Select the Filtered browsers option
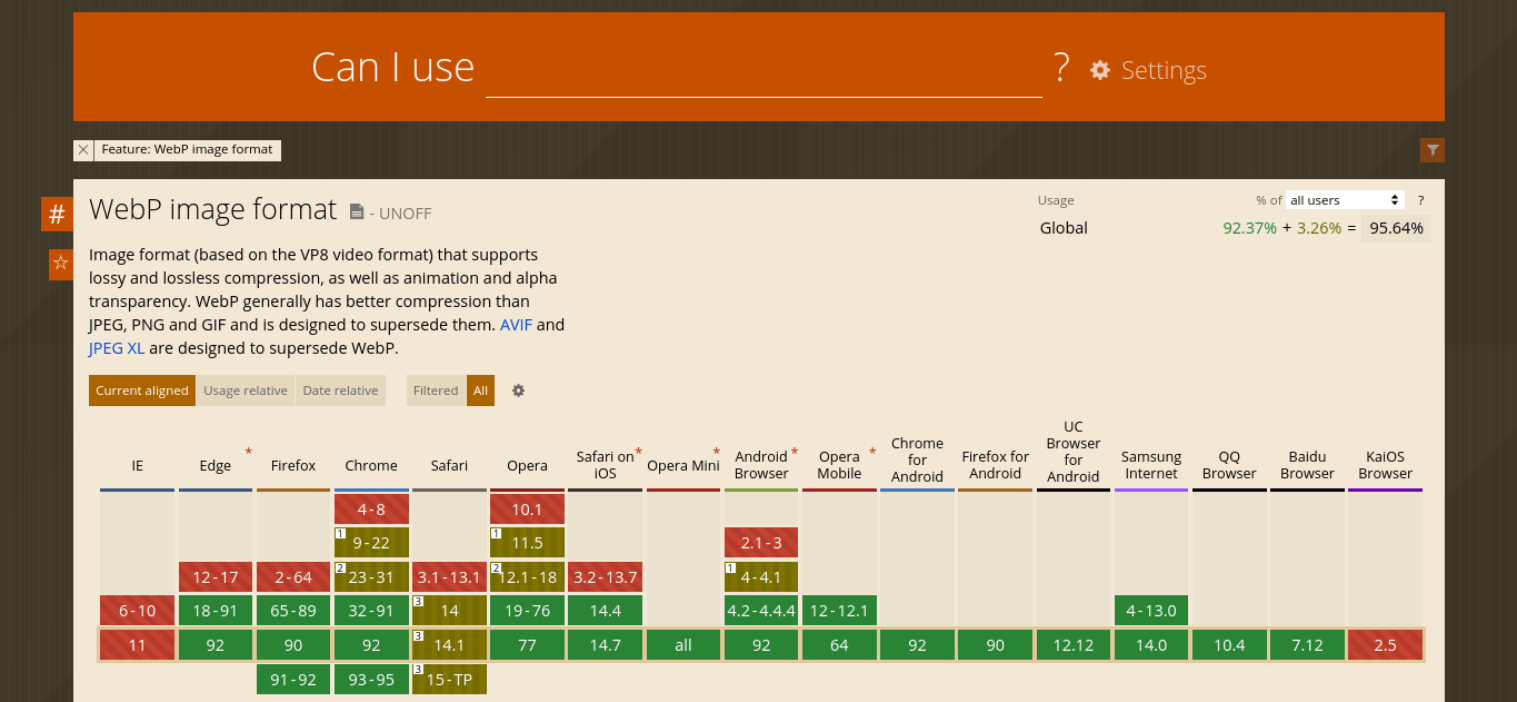 pos(436,391)
